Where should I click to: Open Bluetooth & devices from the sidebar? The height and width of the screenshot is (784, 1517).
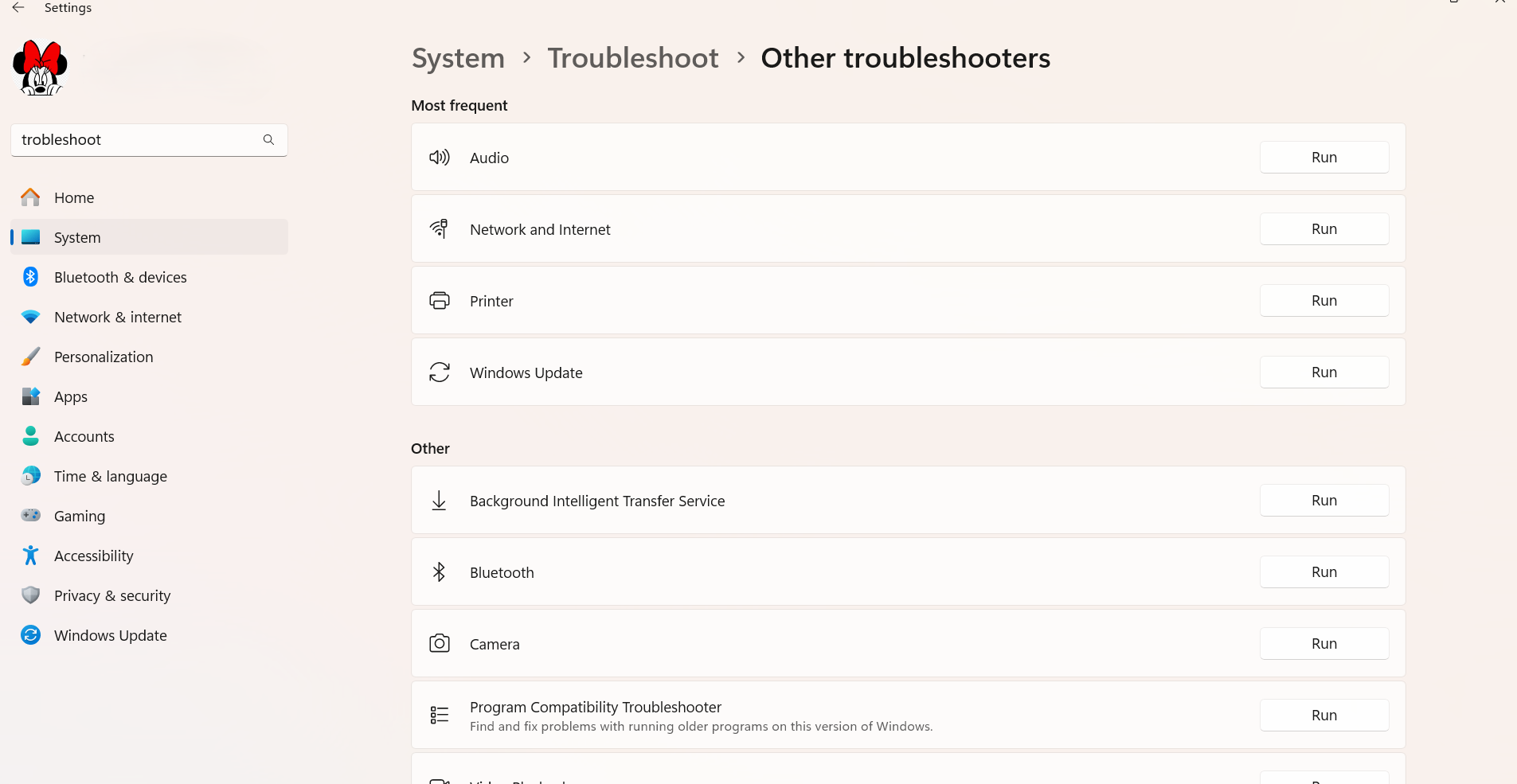pos(120,276)
